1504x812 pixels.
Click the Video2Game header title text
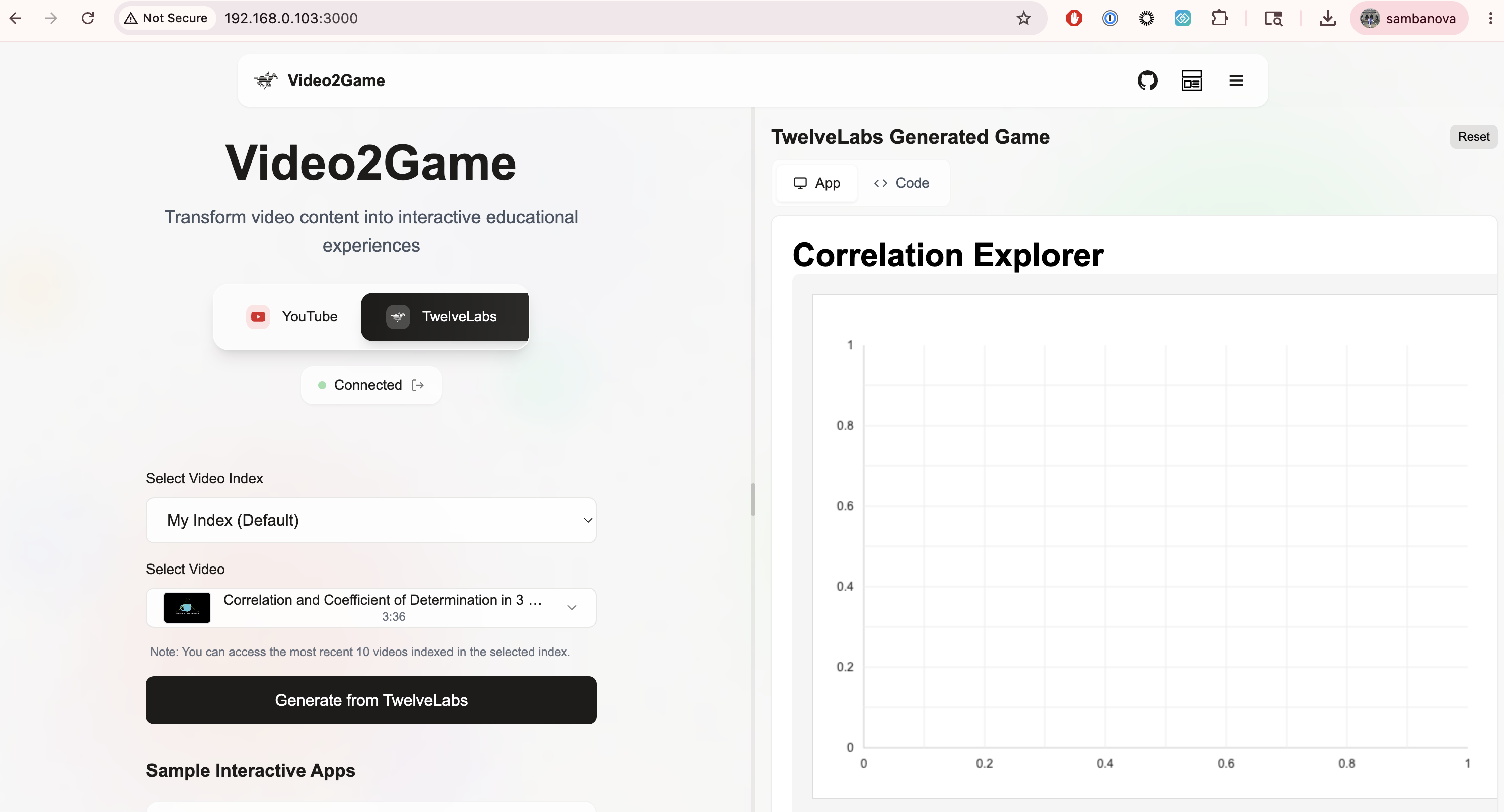336,80
